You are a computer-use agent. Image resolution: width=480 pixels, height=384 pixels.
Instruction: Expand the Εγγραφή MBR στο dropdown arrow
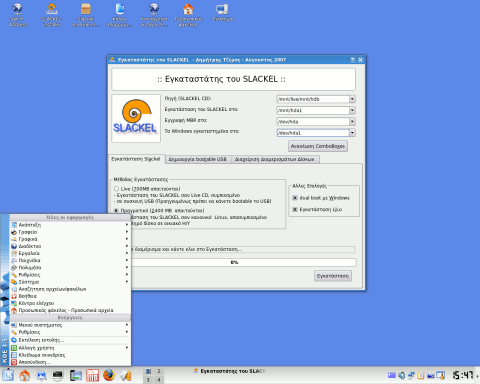tap(352, 122)
